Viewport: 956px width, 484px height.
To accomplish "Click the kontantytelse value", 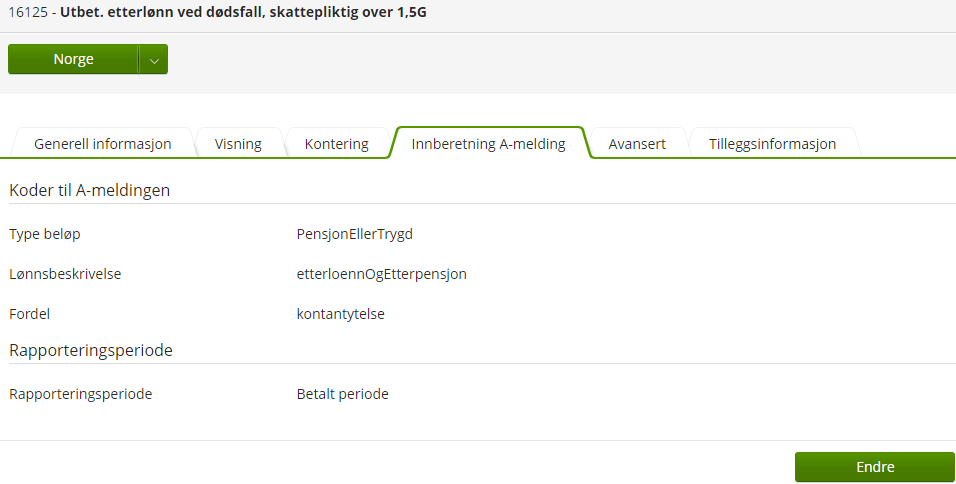I will click(x=341, y=314).
